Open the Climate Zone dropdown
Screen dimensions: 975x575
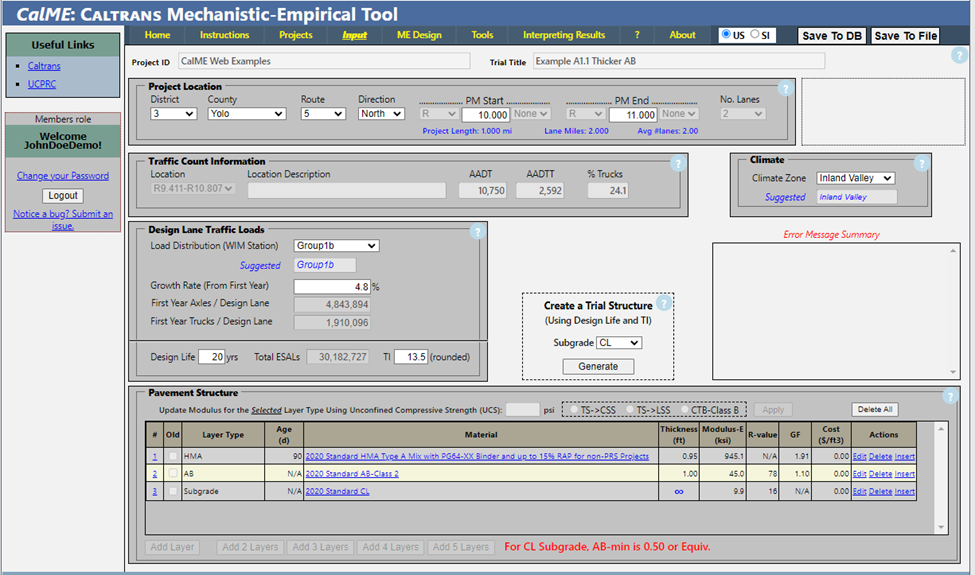[x=855, y=178]
